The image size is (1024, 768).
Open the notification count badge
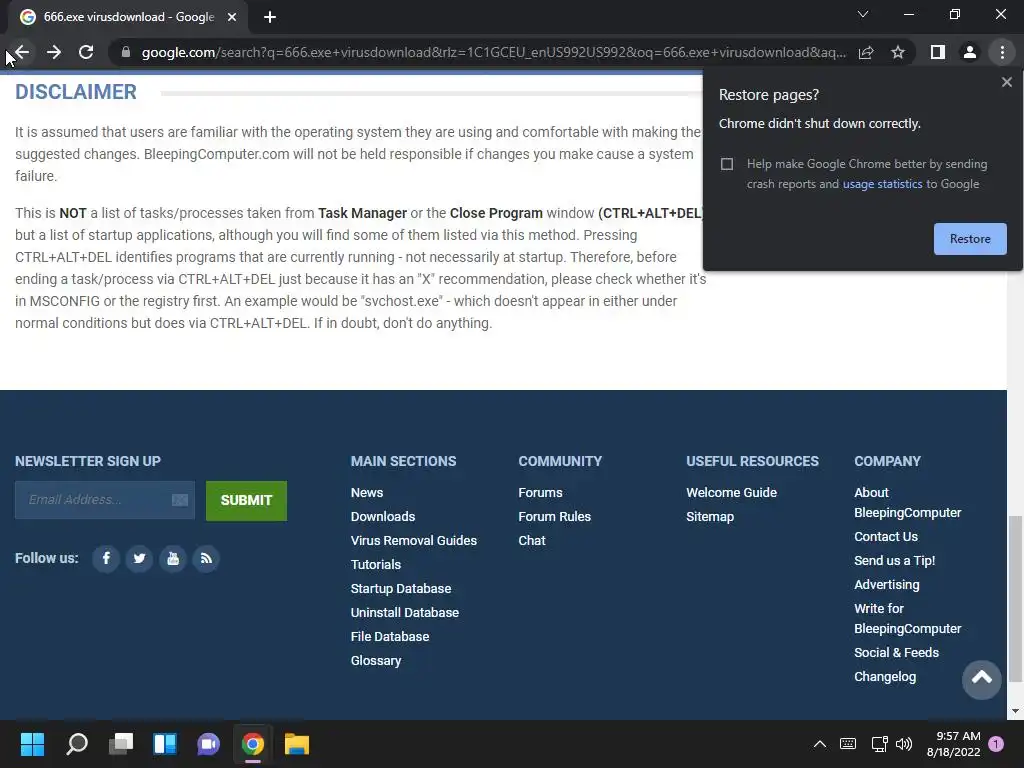tap(996, 744)
